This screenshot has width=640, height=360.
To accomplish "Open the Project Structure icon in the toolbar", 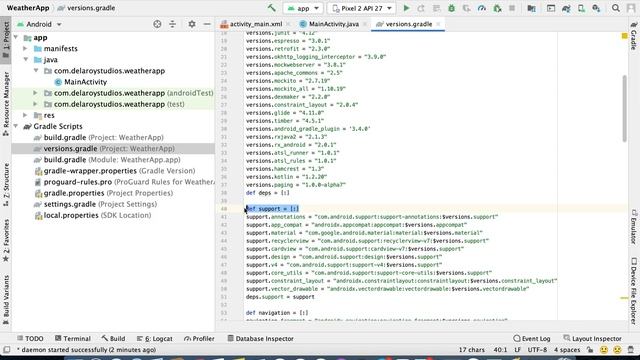I will pyautogui.click(x=531, y=8).
